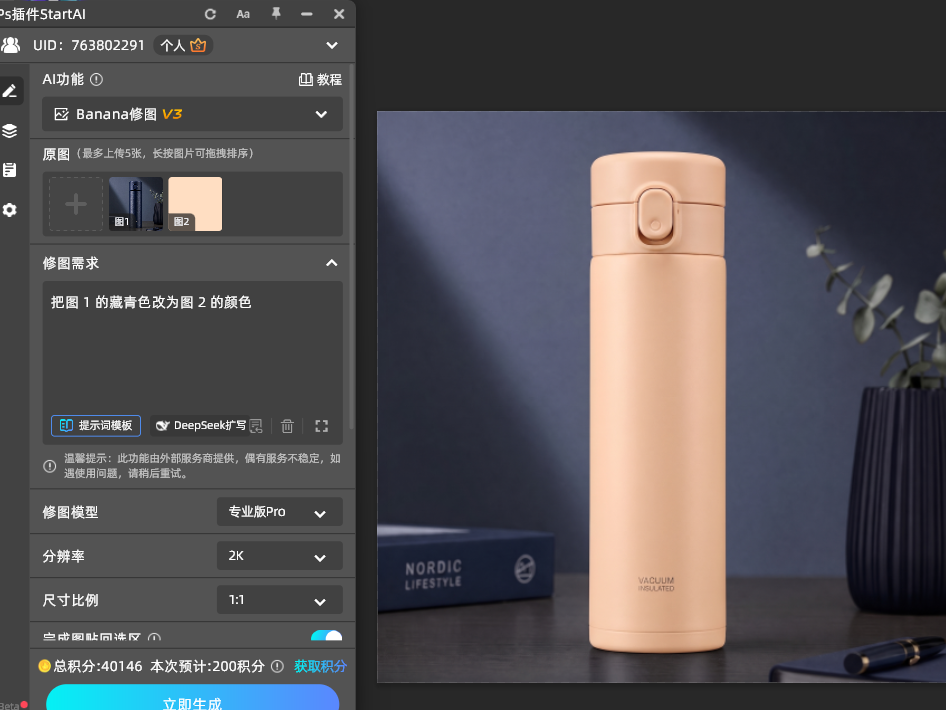The image size is (946, 710).
Task: Toggle the paste-back-to-selection switch
Action: coord(326,635)
